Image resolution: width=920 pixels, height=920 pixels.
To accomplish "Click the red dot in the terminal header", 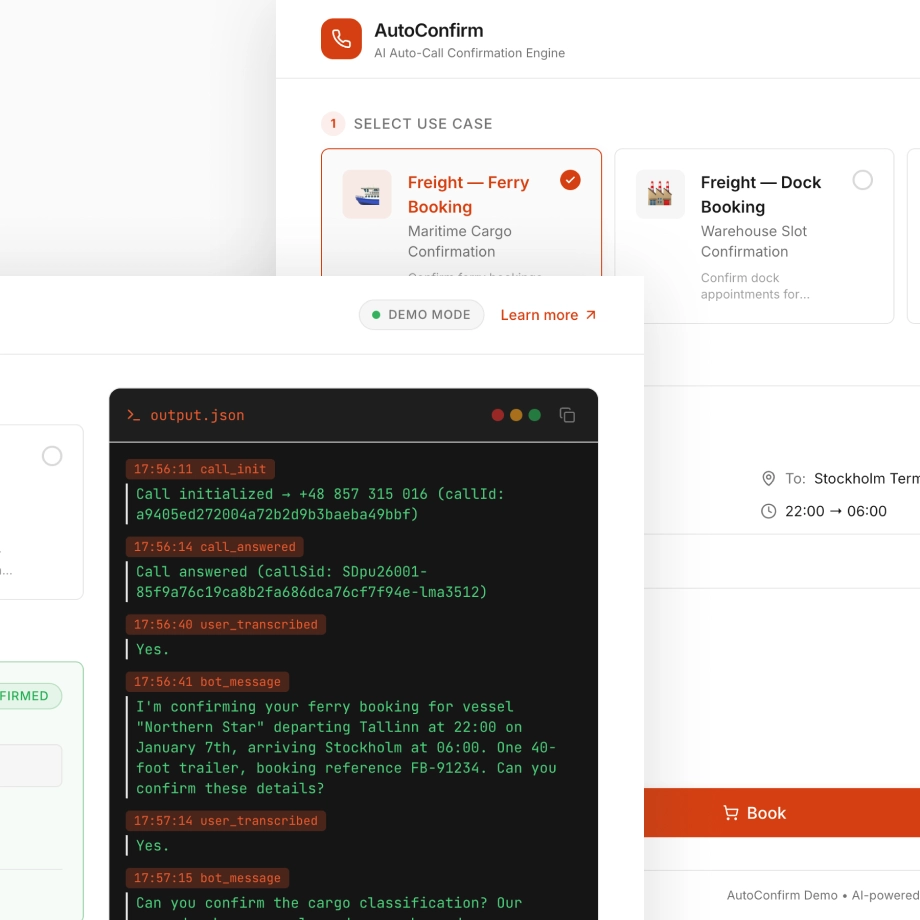I will pyautogui.click(x=498, y=415).
